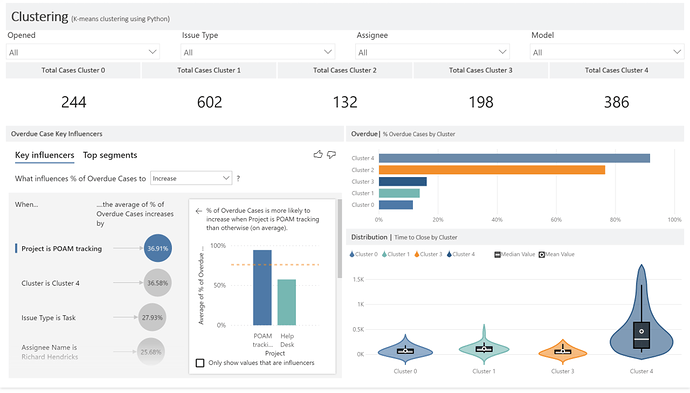The width and height of the screenshot is (690, 393).
Task: Click the back arrow in influencer detail
Action: (198, 211)
